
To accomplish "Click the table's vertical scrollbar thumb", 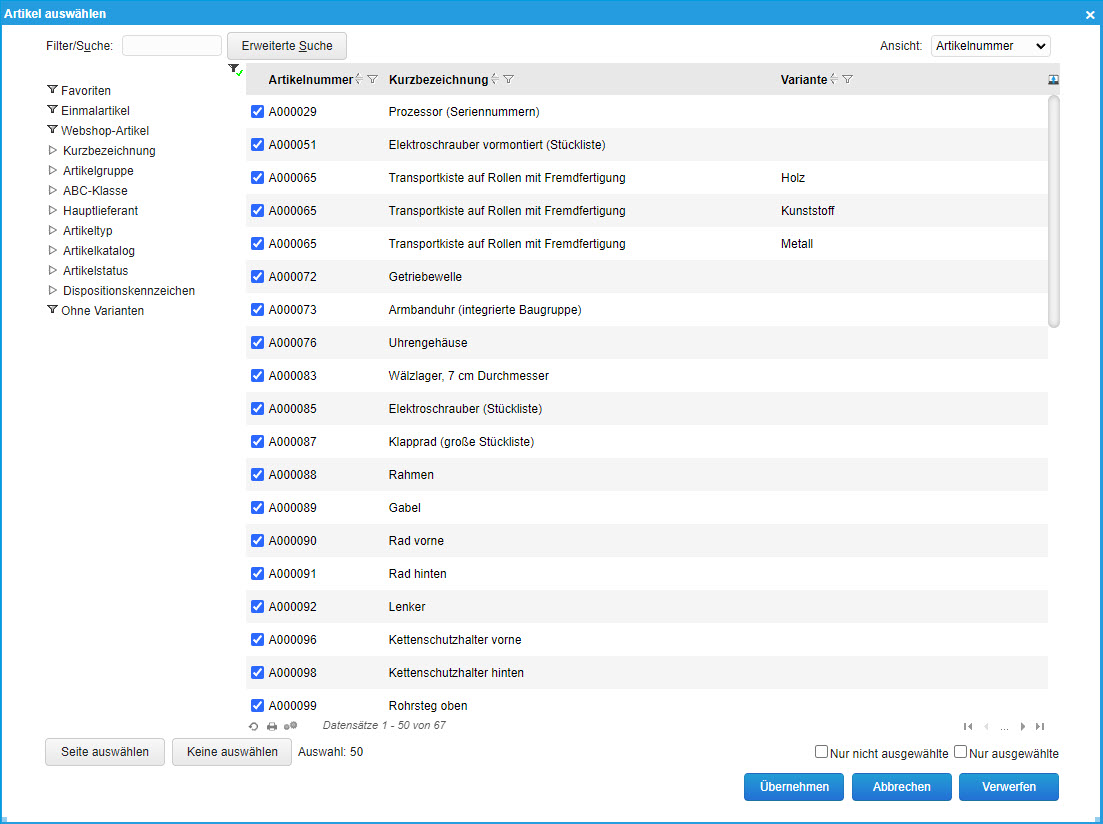I will click(x=1054, y=212).
